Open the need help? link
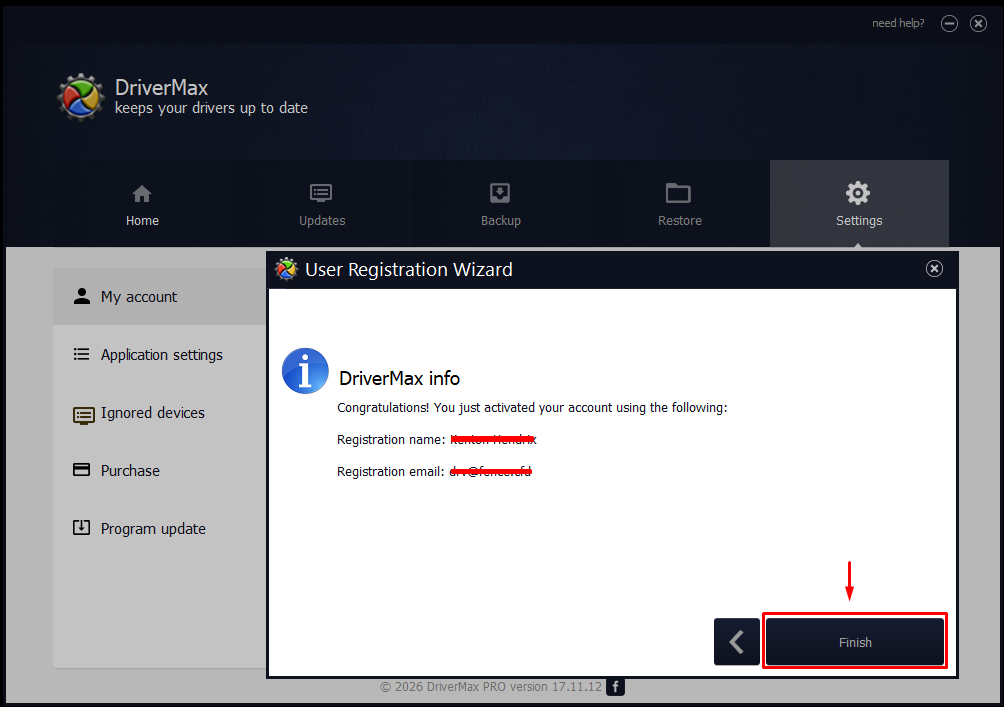This screenshot has width=1004, height=707. pyautogui.click(x=898, y=23)
